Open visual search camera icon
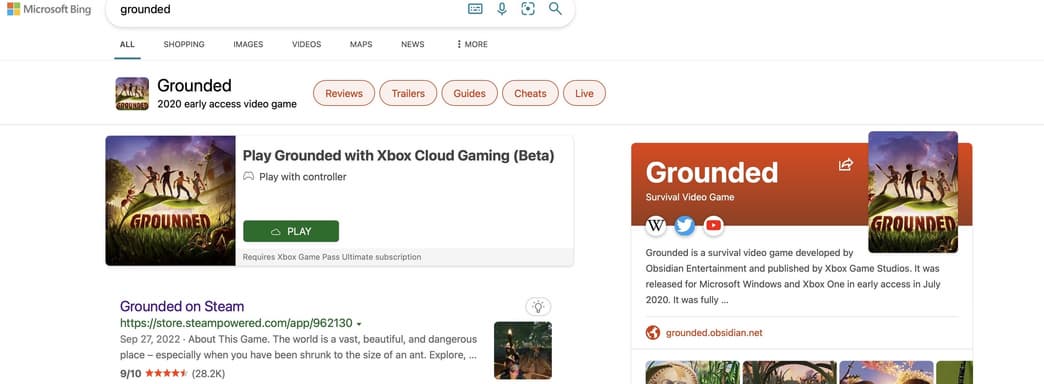 click(x=528, y=9)
